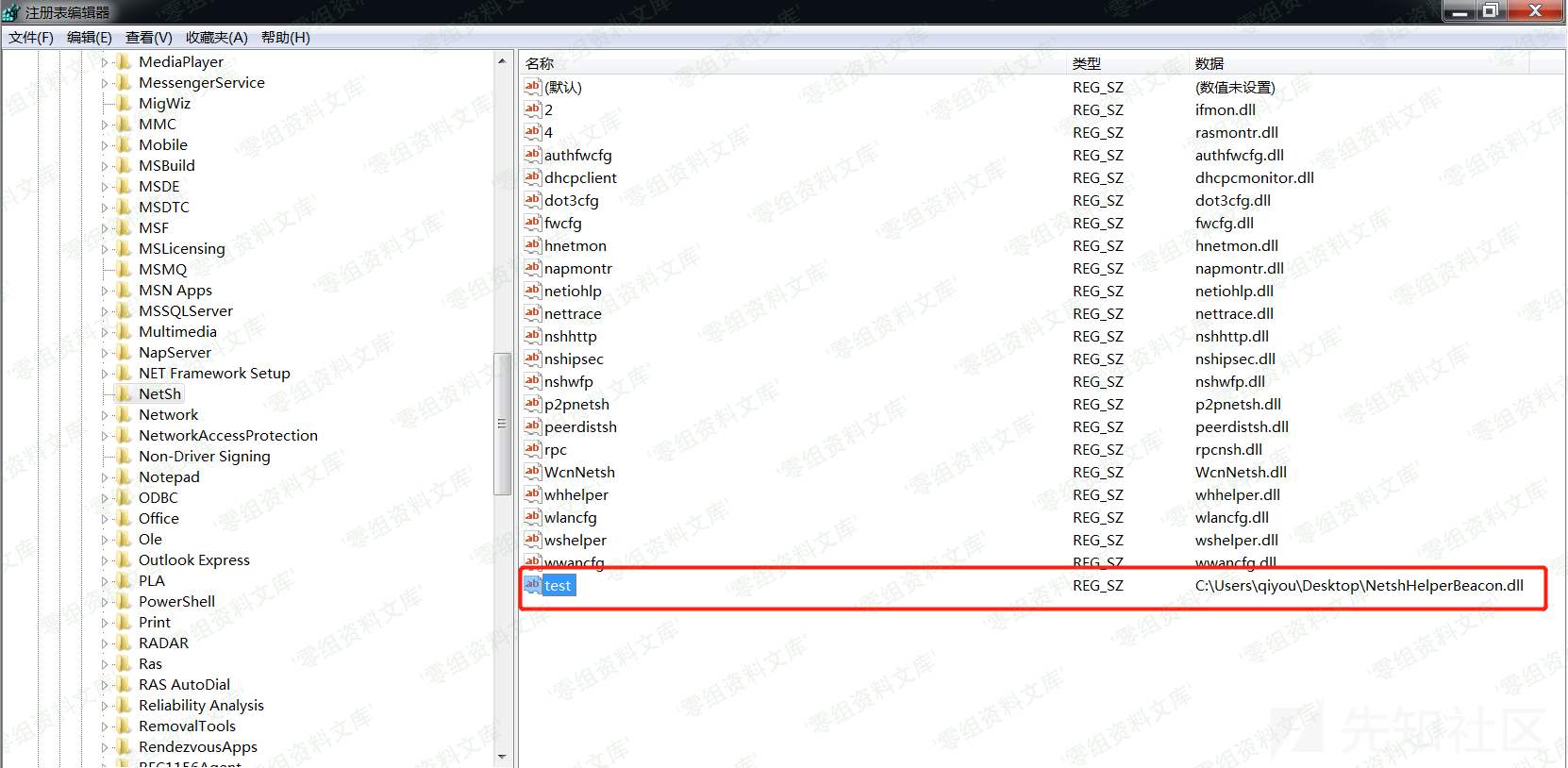Click the string icon beside WcnNetsh value
The height and width of the screenshot is (768, 1568).
[x=533, y=472]
